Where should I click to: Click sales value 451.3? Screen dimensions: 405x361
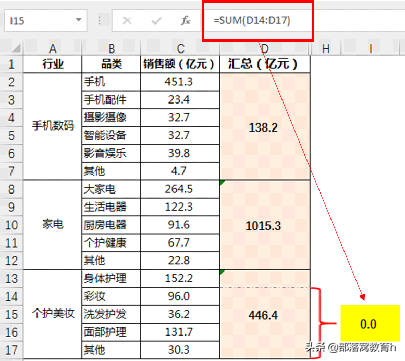(180, 82)
